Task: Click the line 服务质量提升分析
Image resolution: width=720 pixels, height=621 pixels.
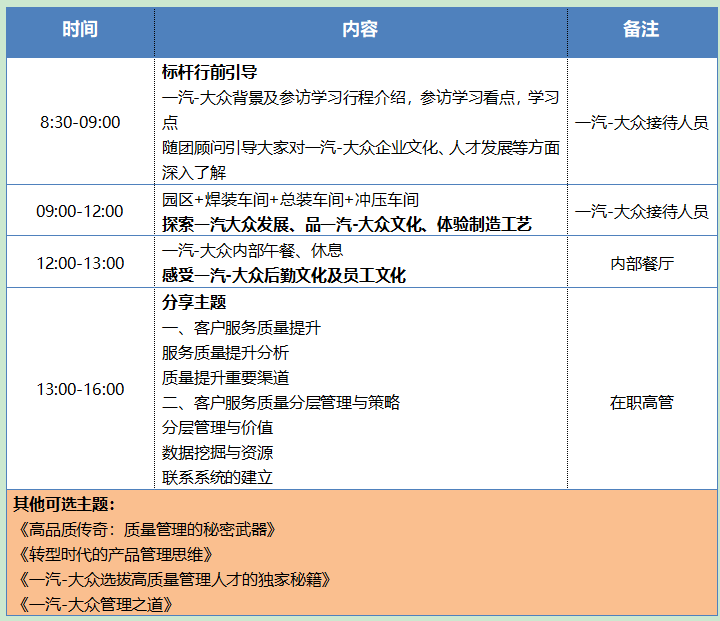Action: coord(225,352)
